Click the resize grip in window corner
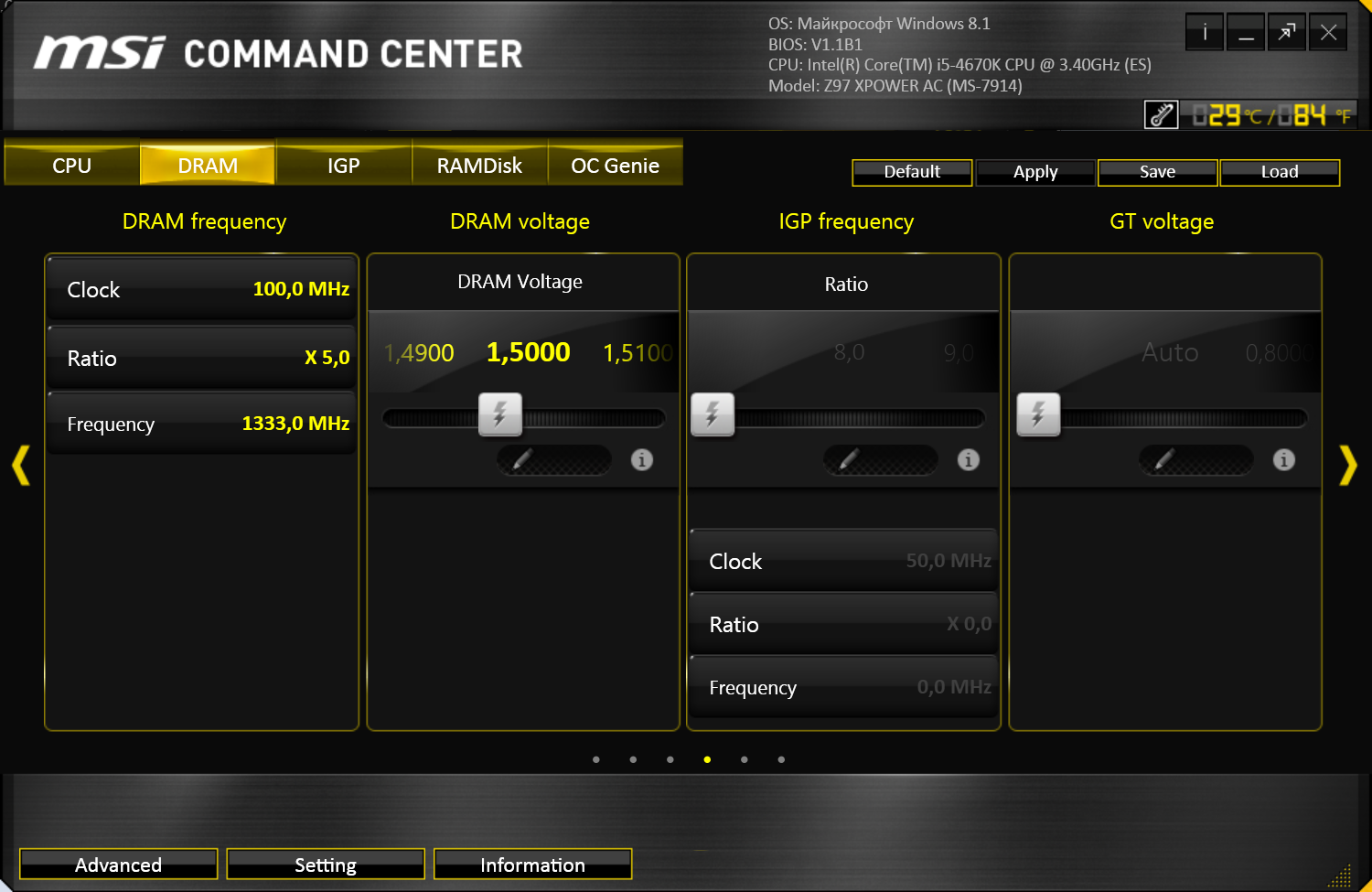This screenshot has height=892, width=1372. [x=1340, y=875]
